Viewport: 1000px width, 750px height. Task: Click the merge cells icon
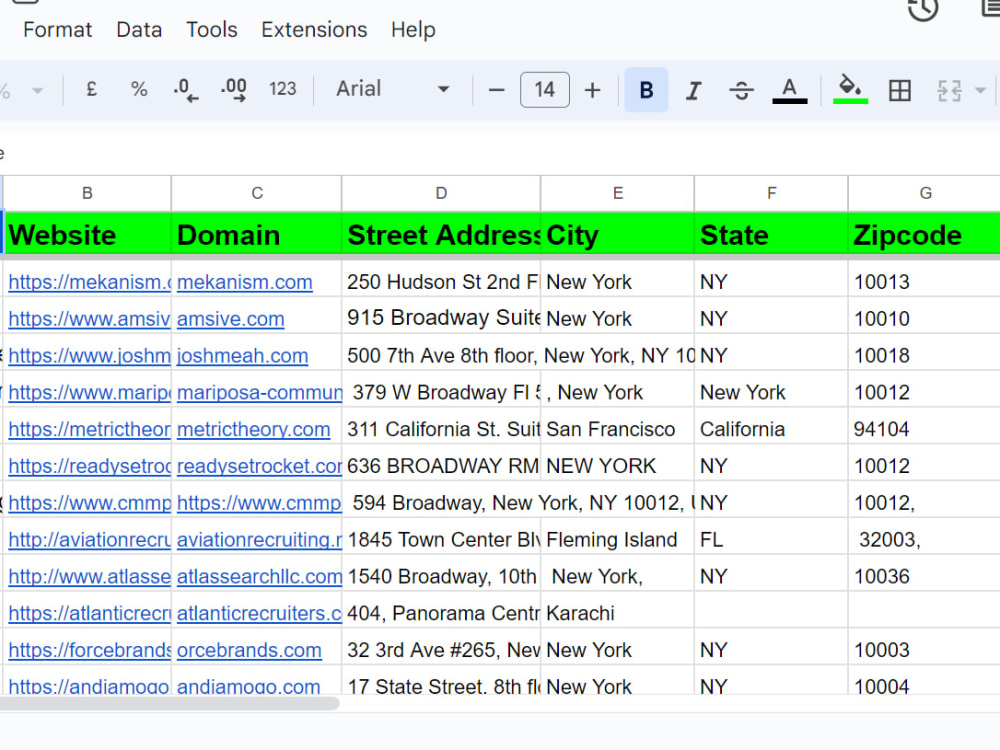pyautogui.click(x=949, y=90)
